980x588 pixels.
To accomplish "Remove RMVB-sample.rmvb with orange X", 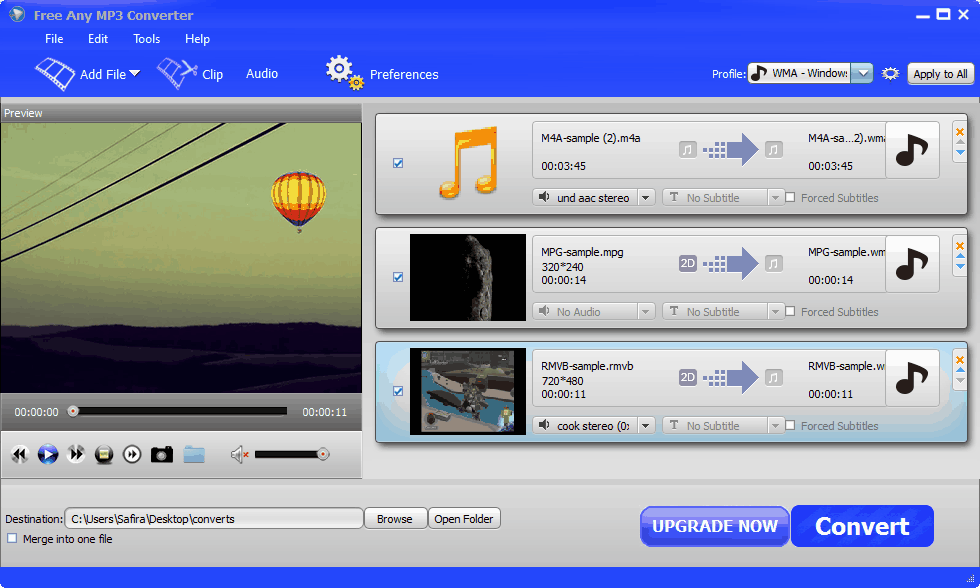I will click(959, 360).
